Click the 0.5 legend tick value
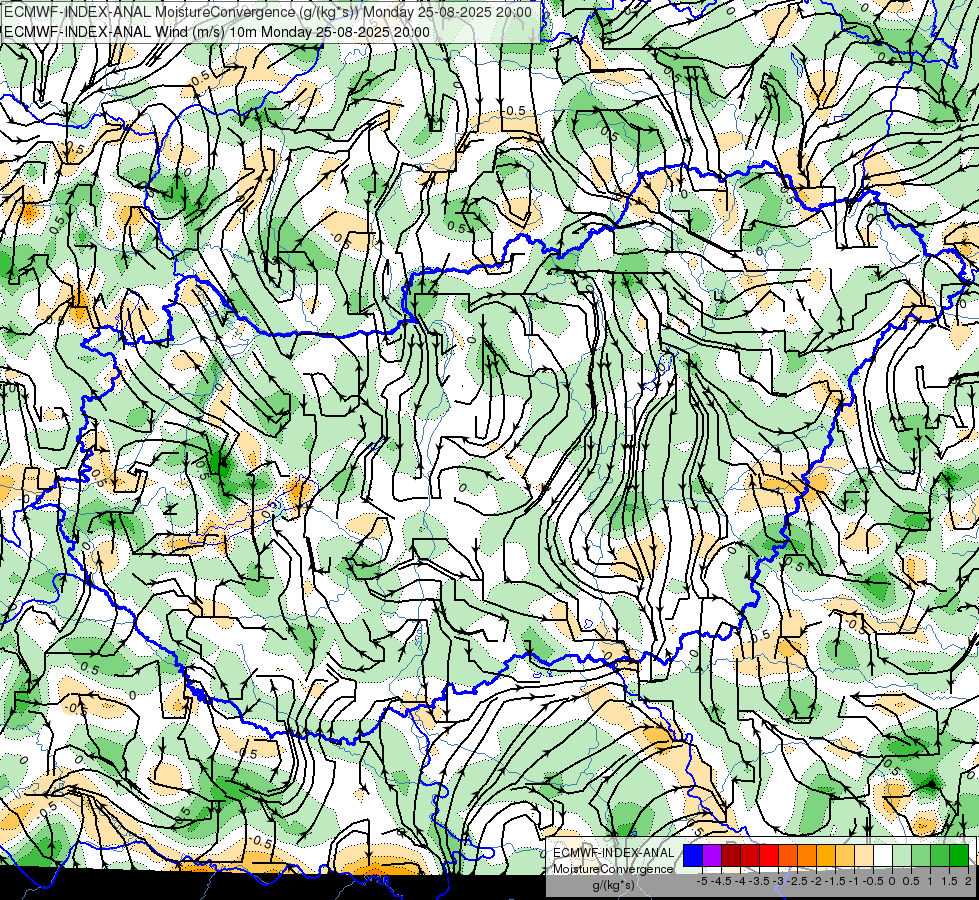979x900 pixels. [911, 881]
